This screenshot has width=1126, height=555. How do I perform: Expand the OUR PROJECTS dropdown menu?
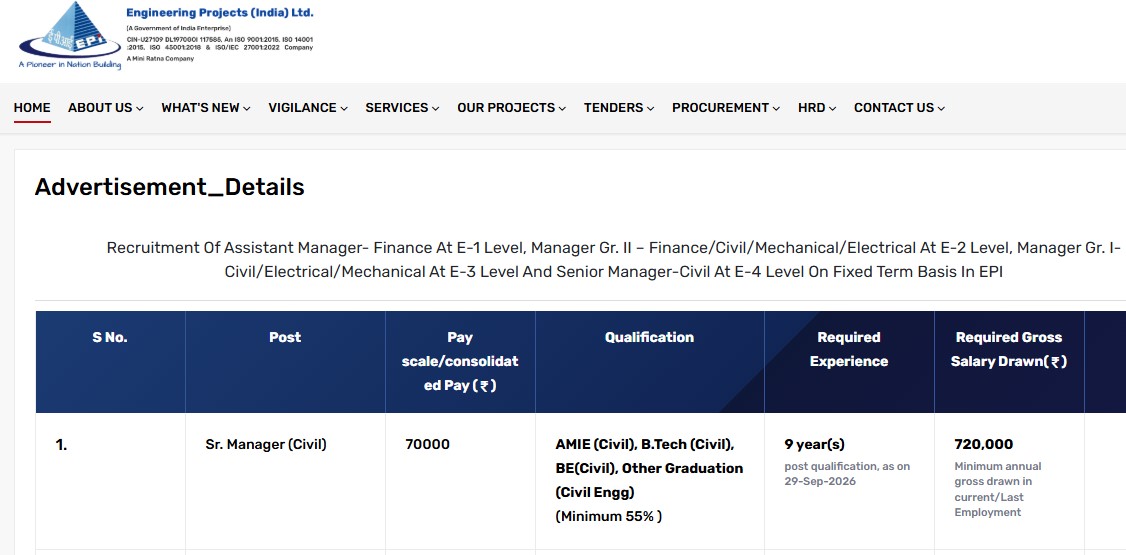(x=511, y=108)
